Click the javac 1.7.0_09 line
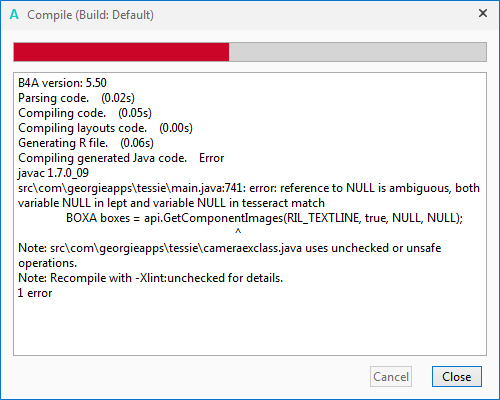Image resolution: width=500 pixels, height=400 pixels. click(x=53, y=173)
